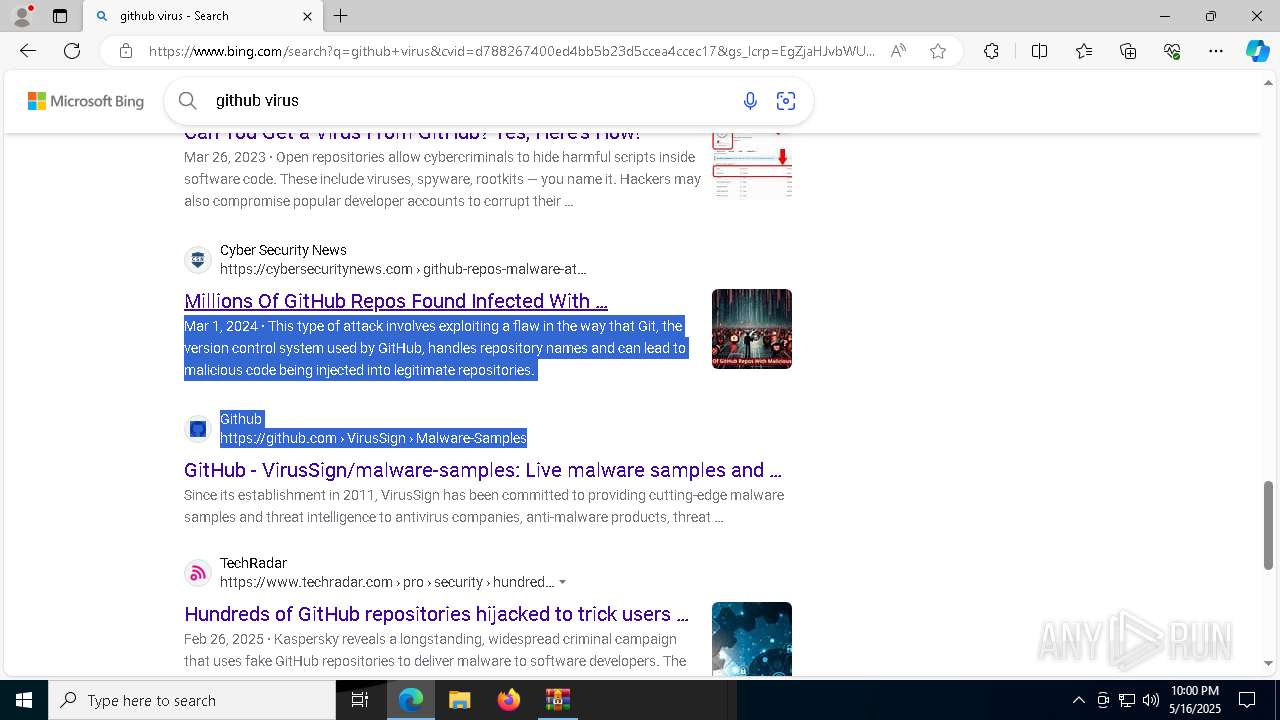Open the clock showing 10:00 PM
Screen dimensions: 1280x720
(x=1194, y=700)
